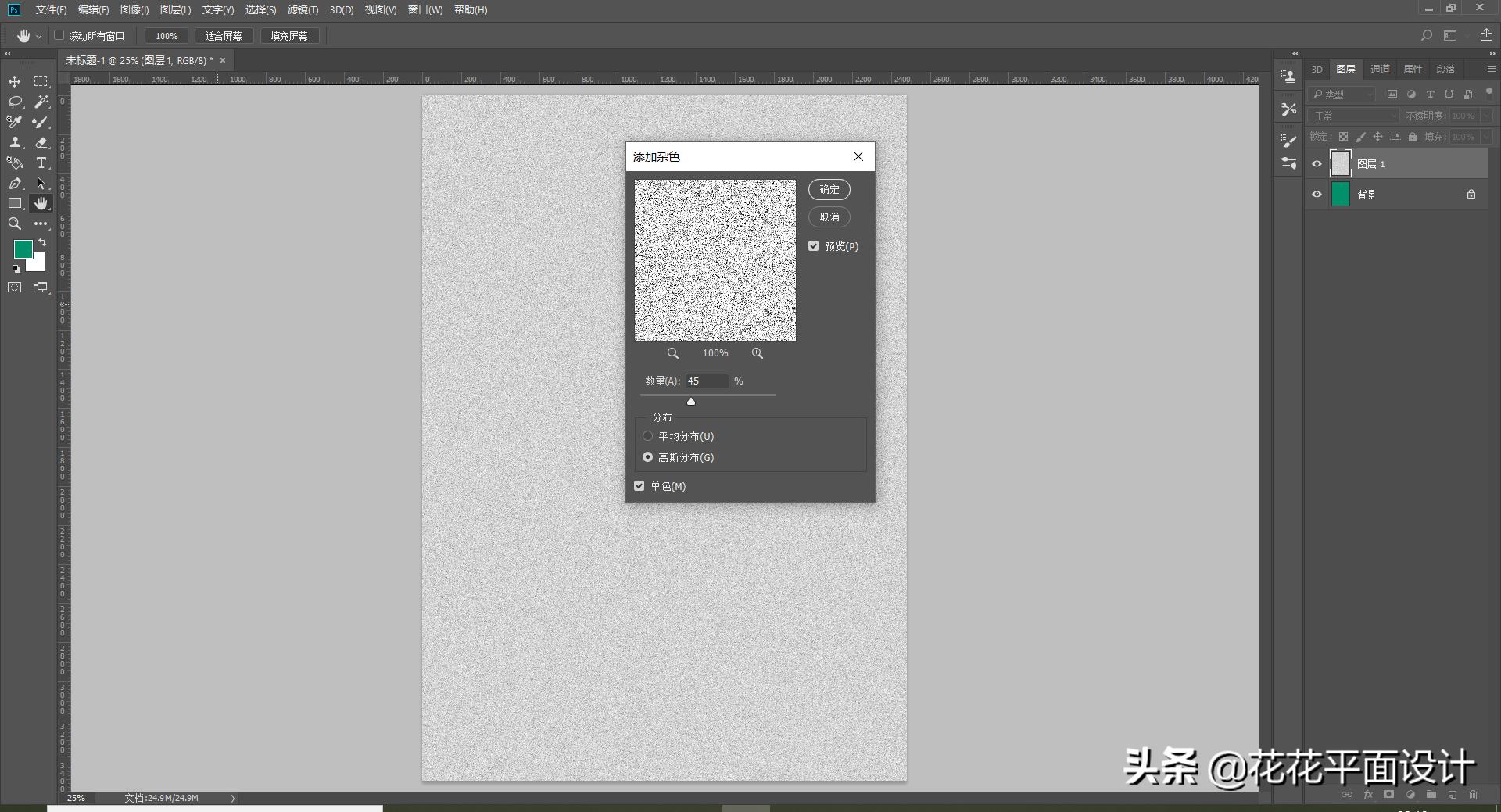Open the Tool Presets collapsed panel
This screenshot has height=812, width=1501.
[x=1288, y=109]
